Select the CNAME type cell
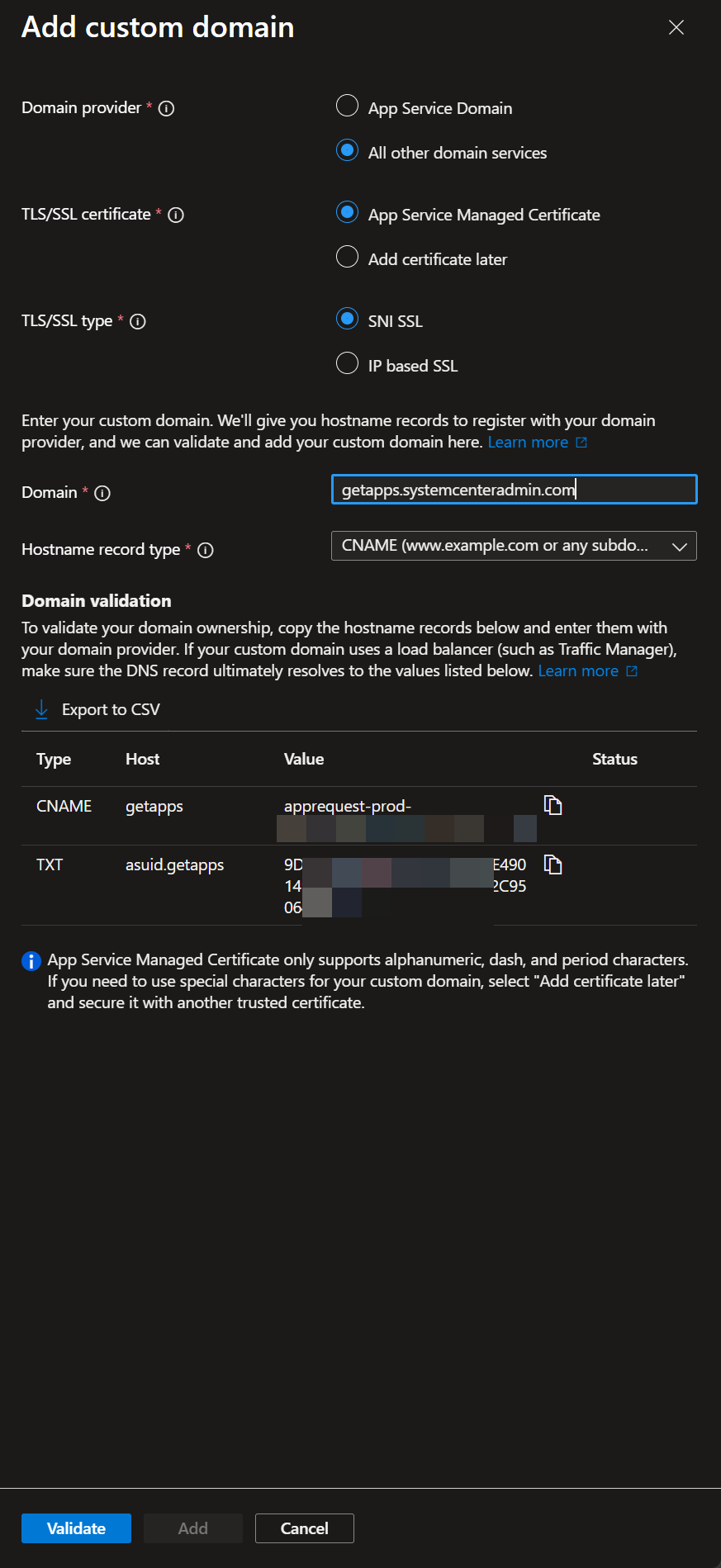The image size is (721, 1568). [x=64, y=806]
